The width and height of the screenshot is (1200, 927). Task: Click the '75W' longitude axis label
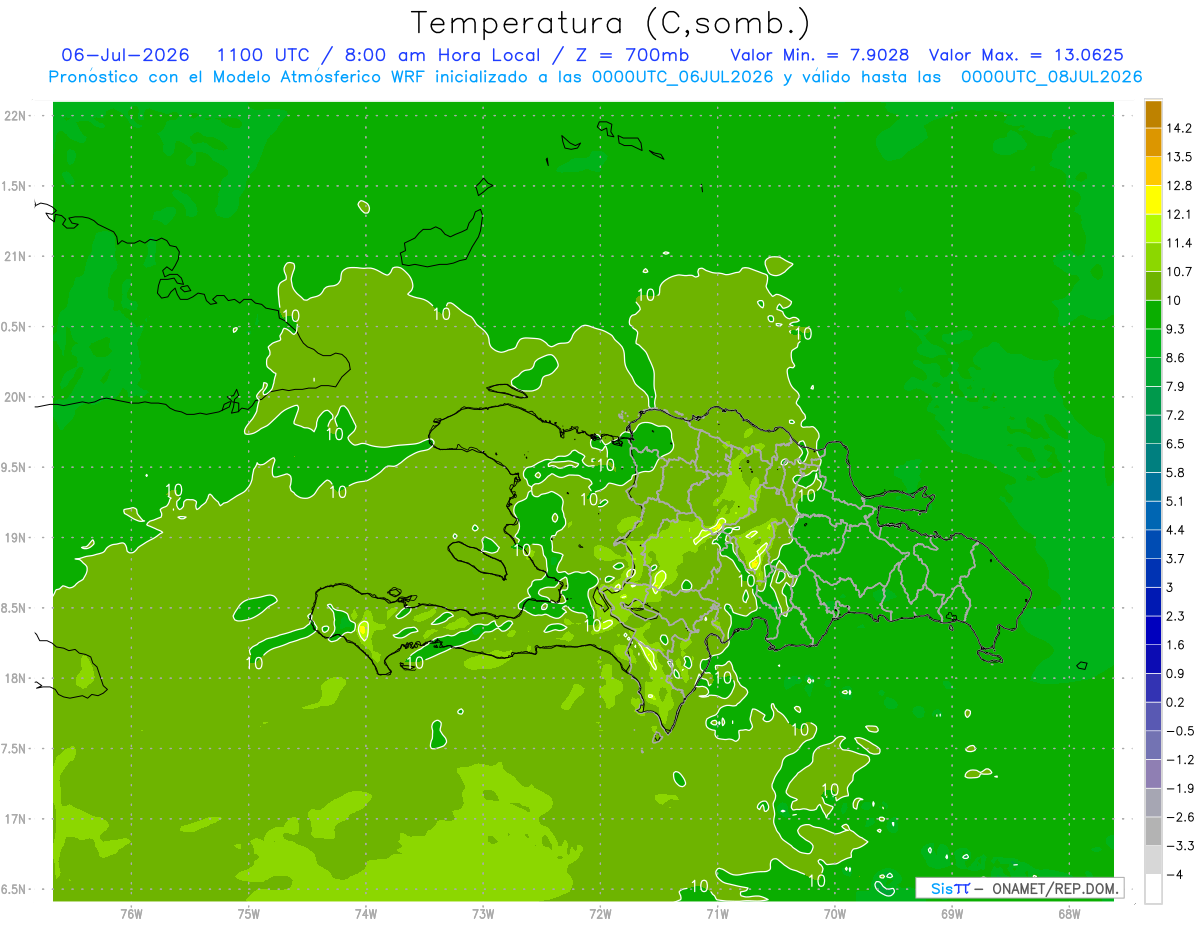point(248,914)
